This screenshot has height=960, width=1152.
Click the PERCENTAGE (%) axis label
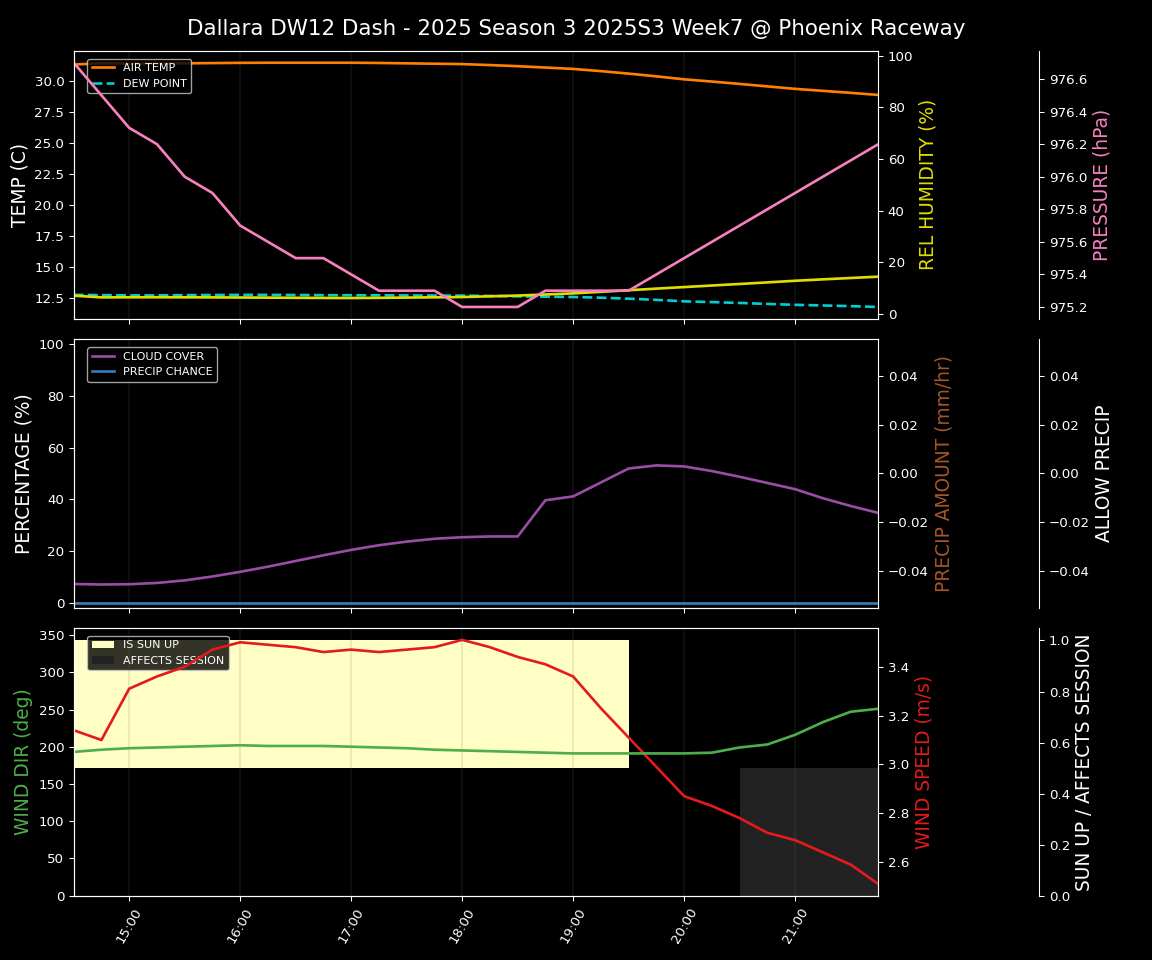22,474
